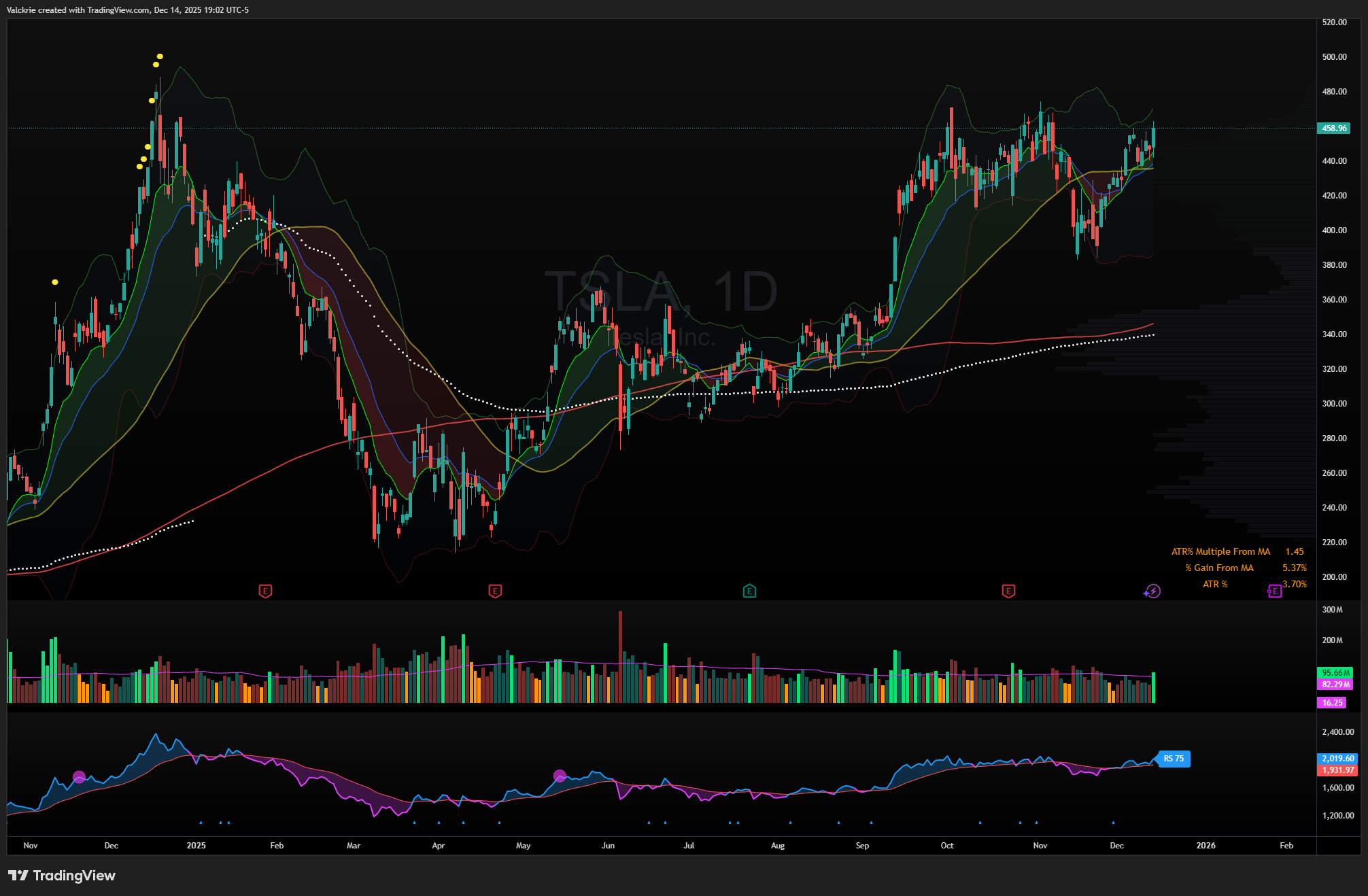Click the green 95.66M volume label

[1335, 673]
